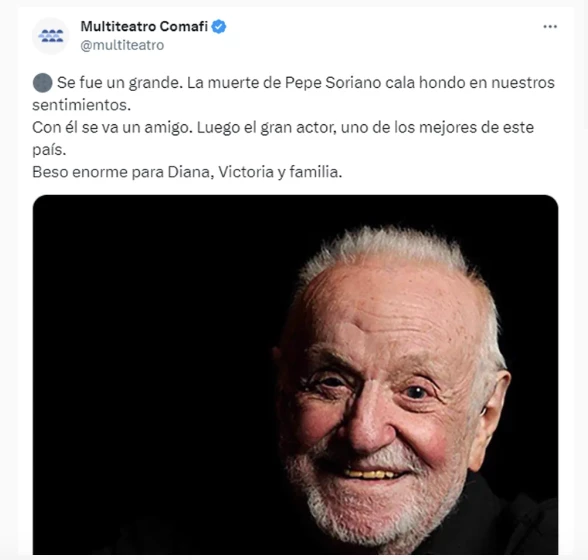Open the Multiteatro Comafi display name
This screenshot has height=560, width=588.
click(x=144, y=27)
